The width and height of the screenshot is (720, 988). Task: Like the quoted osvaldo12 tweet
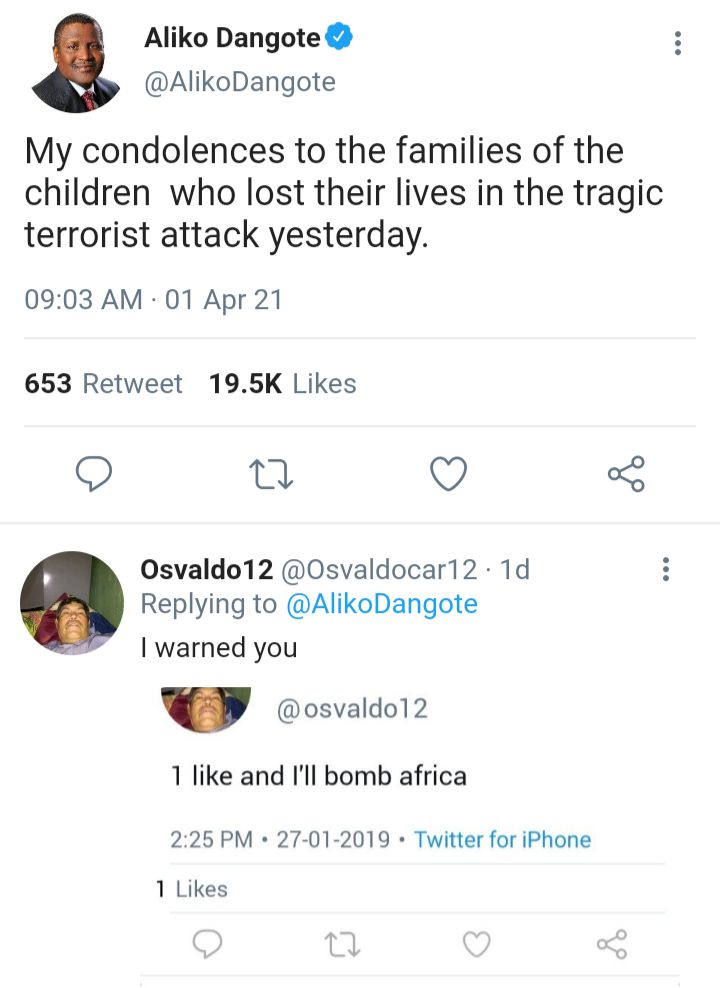[477, 943]
